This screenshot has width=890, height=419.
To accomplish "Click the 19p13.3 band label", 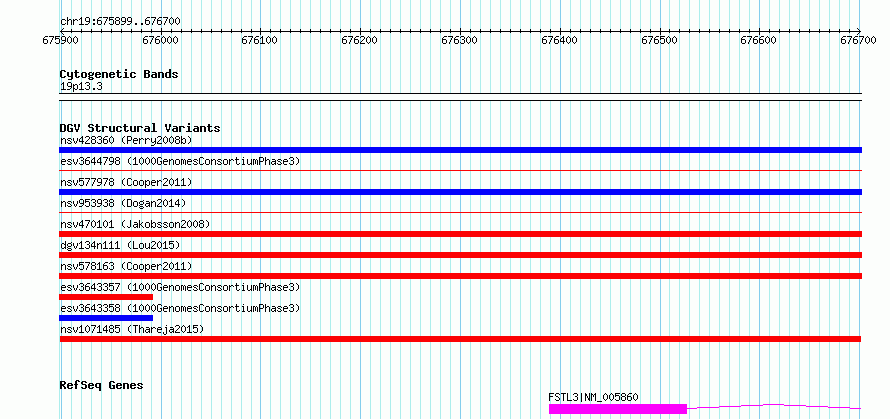I will tap(81, 87).
